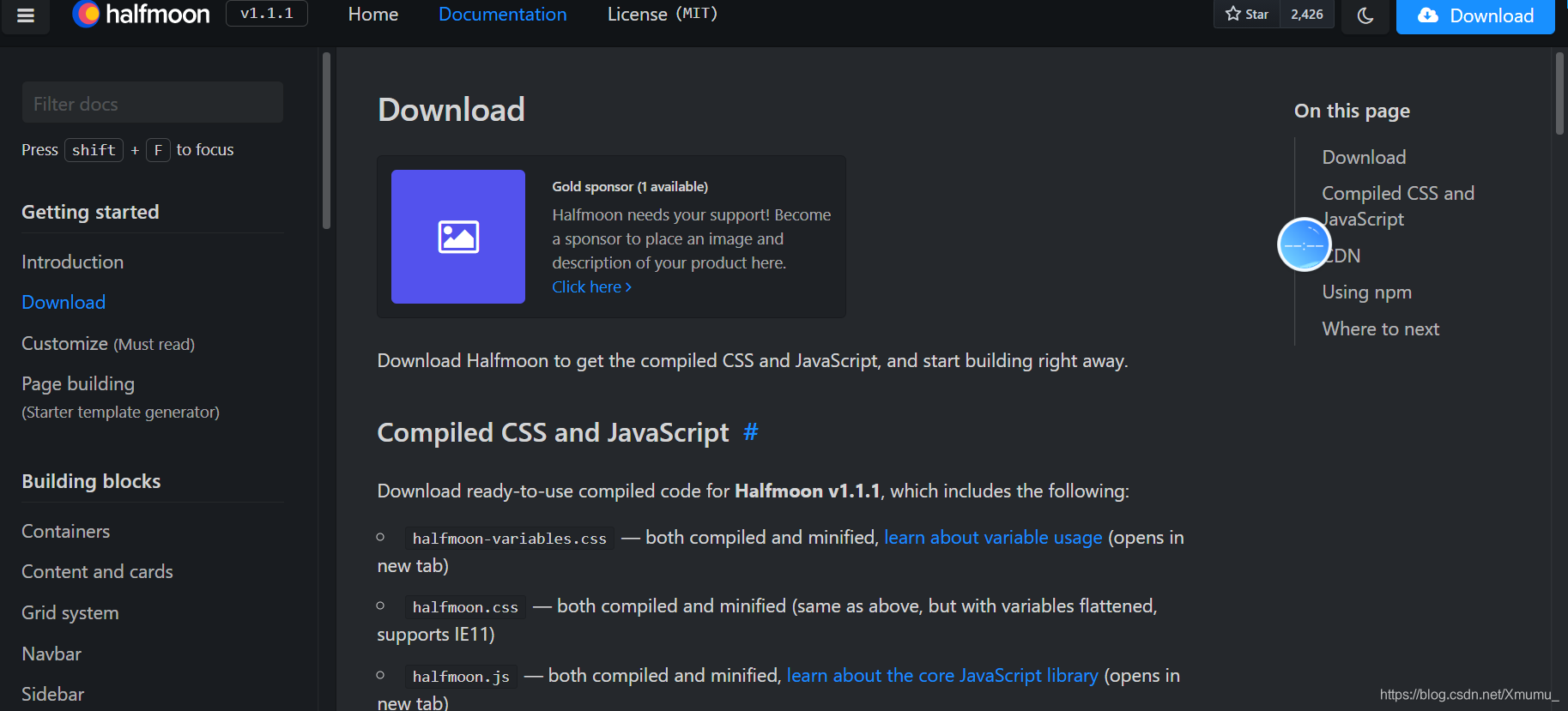This screenshot has height=711, width=1568.
Task: Click the main page scrollbar thumb
Action: [x=1559, y=93]
